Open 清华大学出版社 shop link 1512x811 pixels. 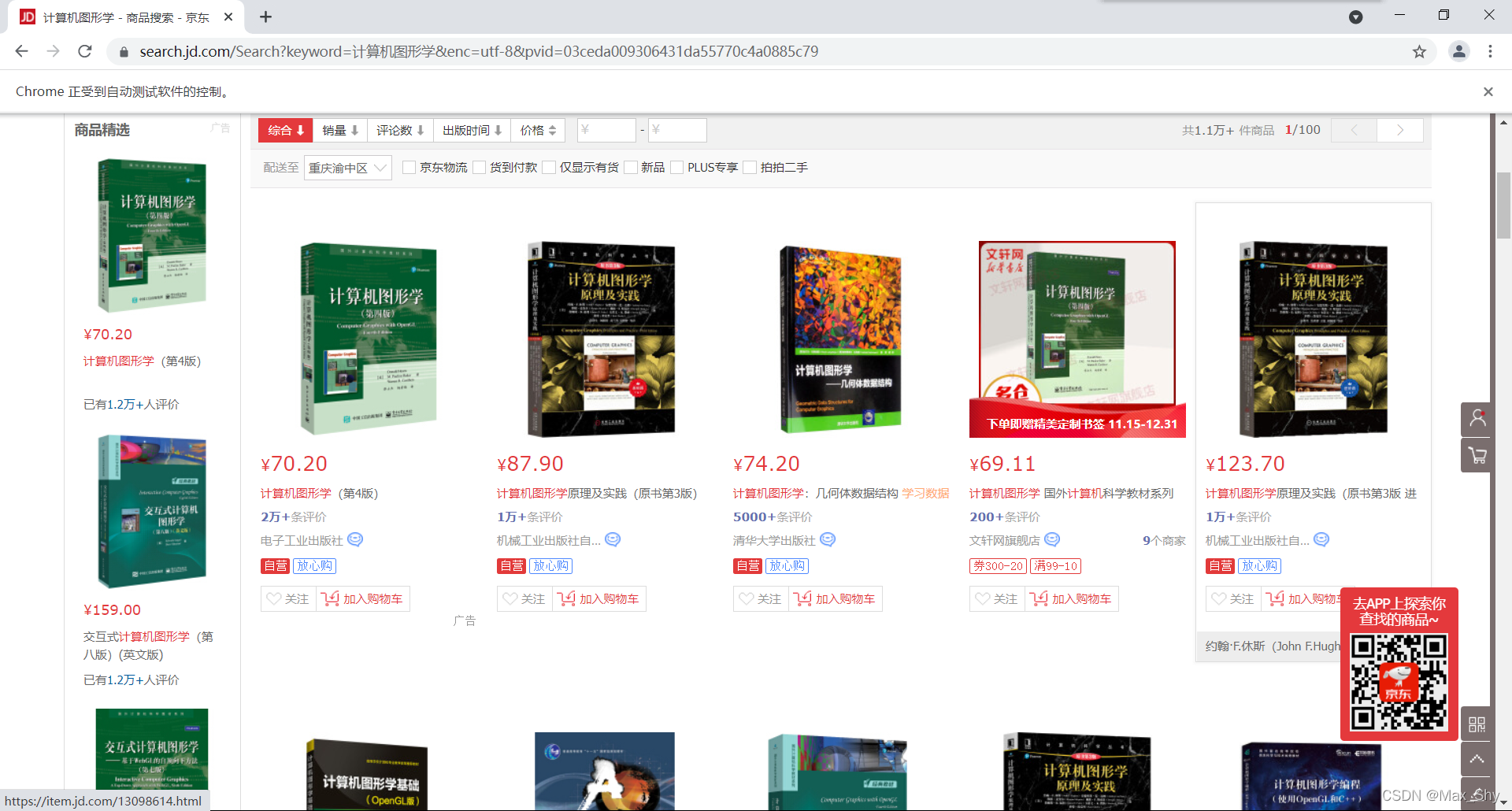point(774,540)
